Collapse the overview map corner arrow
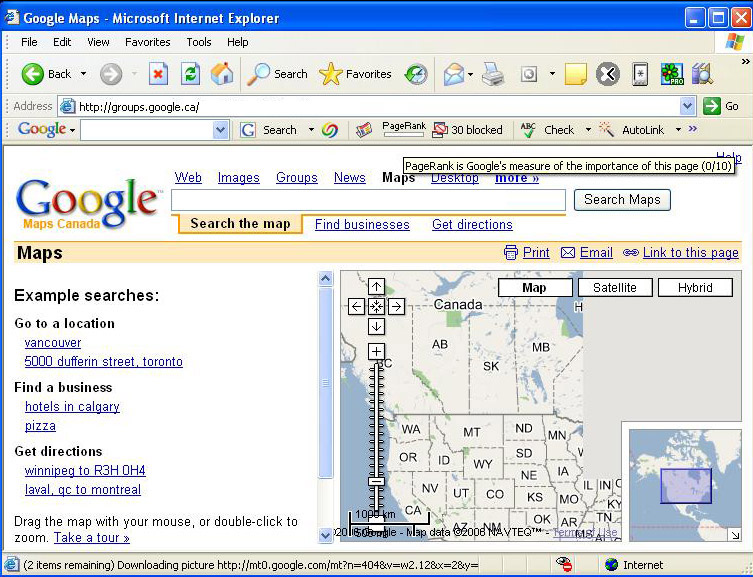 [735, 535]
